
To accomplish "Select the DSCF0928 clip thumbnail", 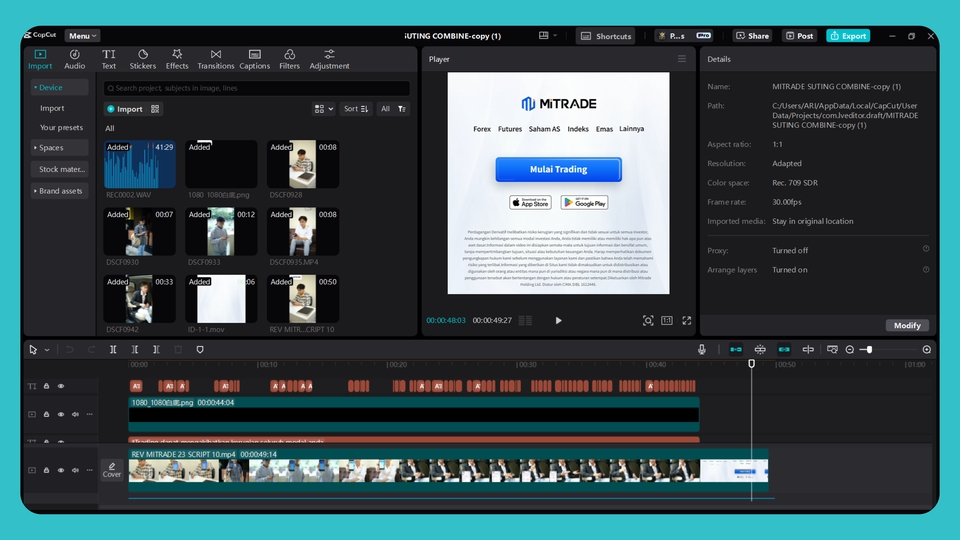I will [303, 164].
